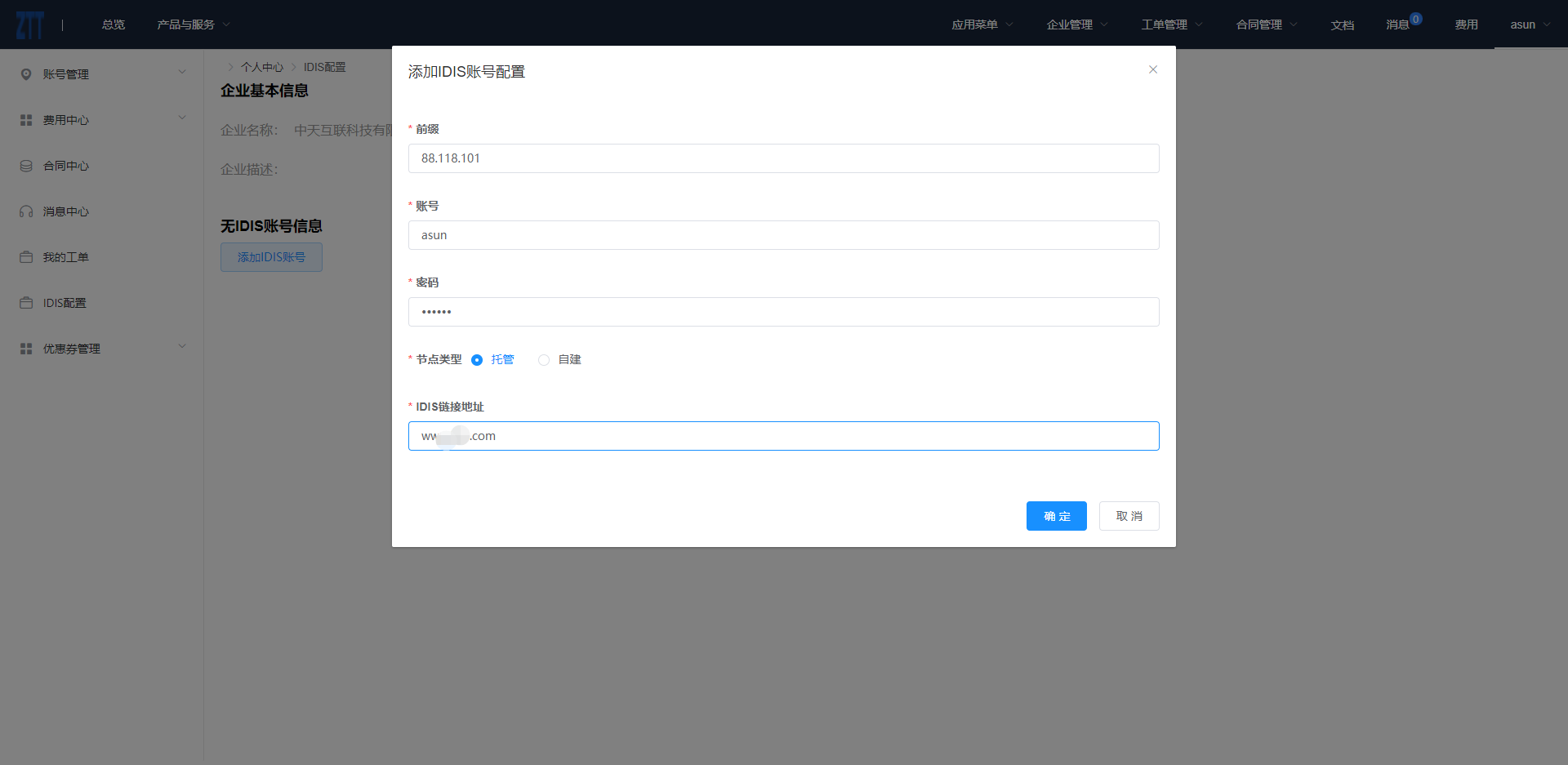Click the 合同中心 database icon
1568x765 pixels.
[26, 166]
